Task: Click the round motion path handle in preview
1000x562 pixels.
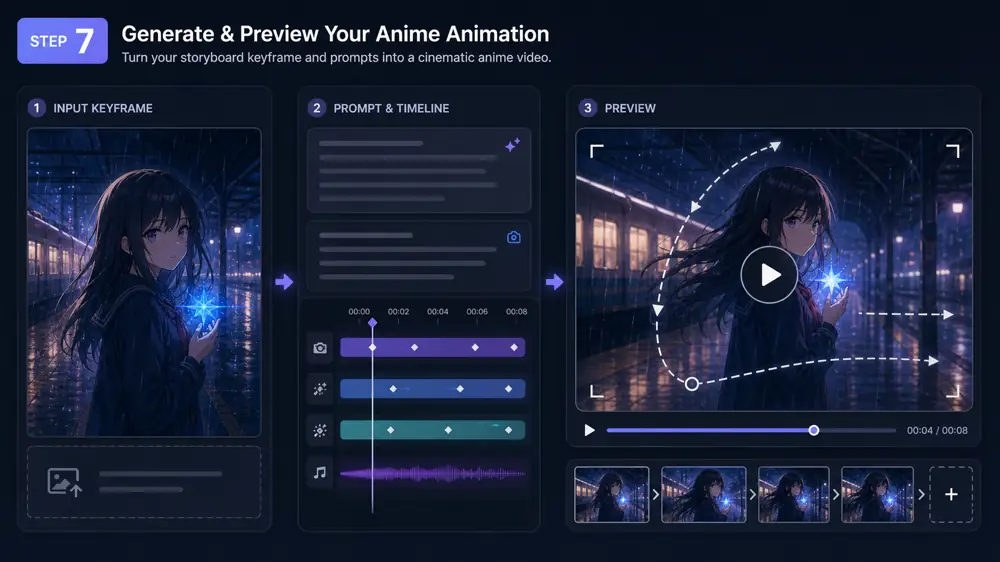Action: tap(691, 384)
